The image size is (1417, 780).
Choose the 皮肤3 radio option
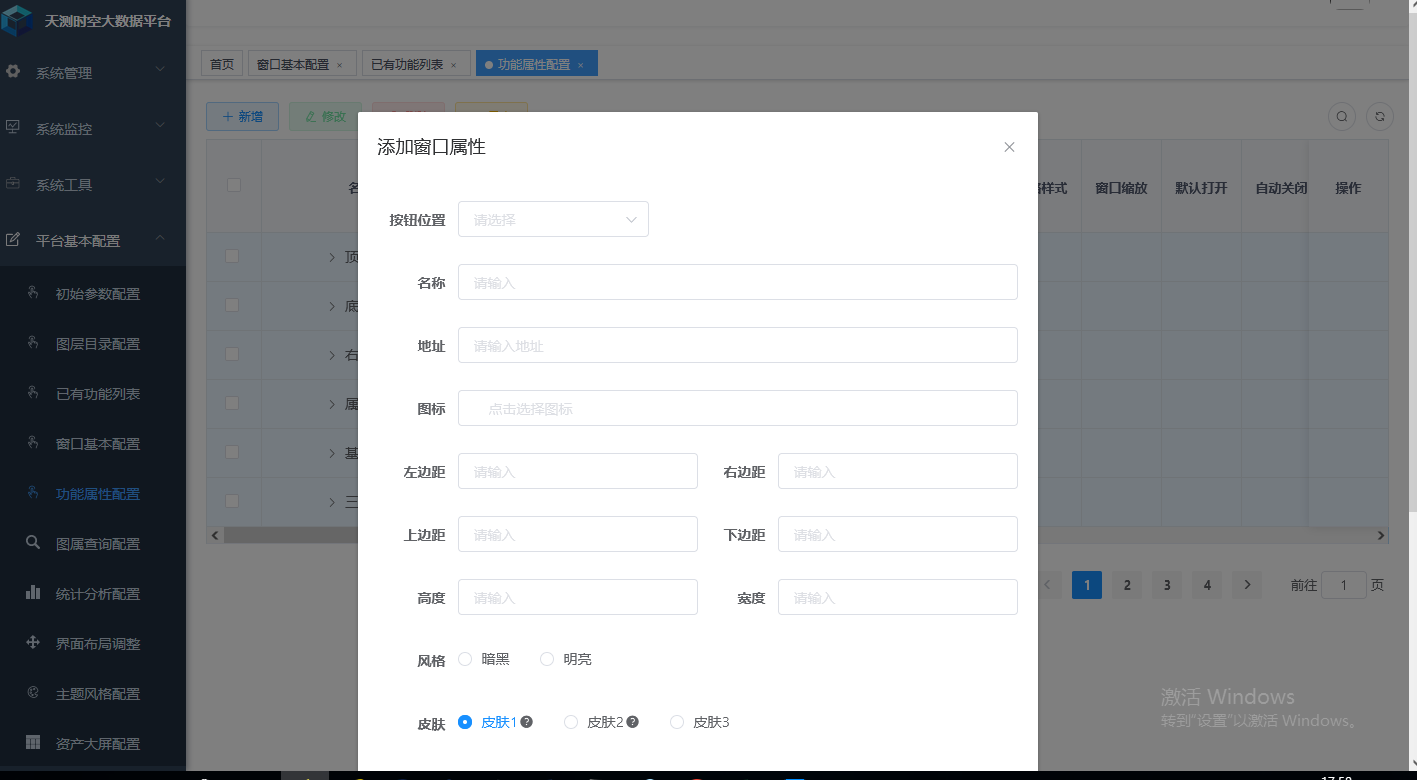677,722
